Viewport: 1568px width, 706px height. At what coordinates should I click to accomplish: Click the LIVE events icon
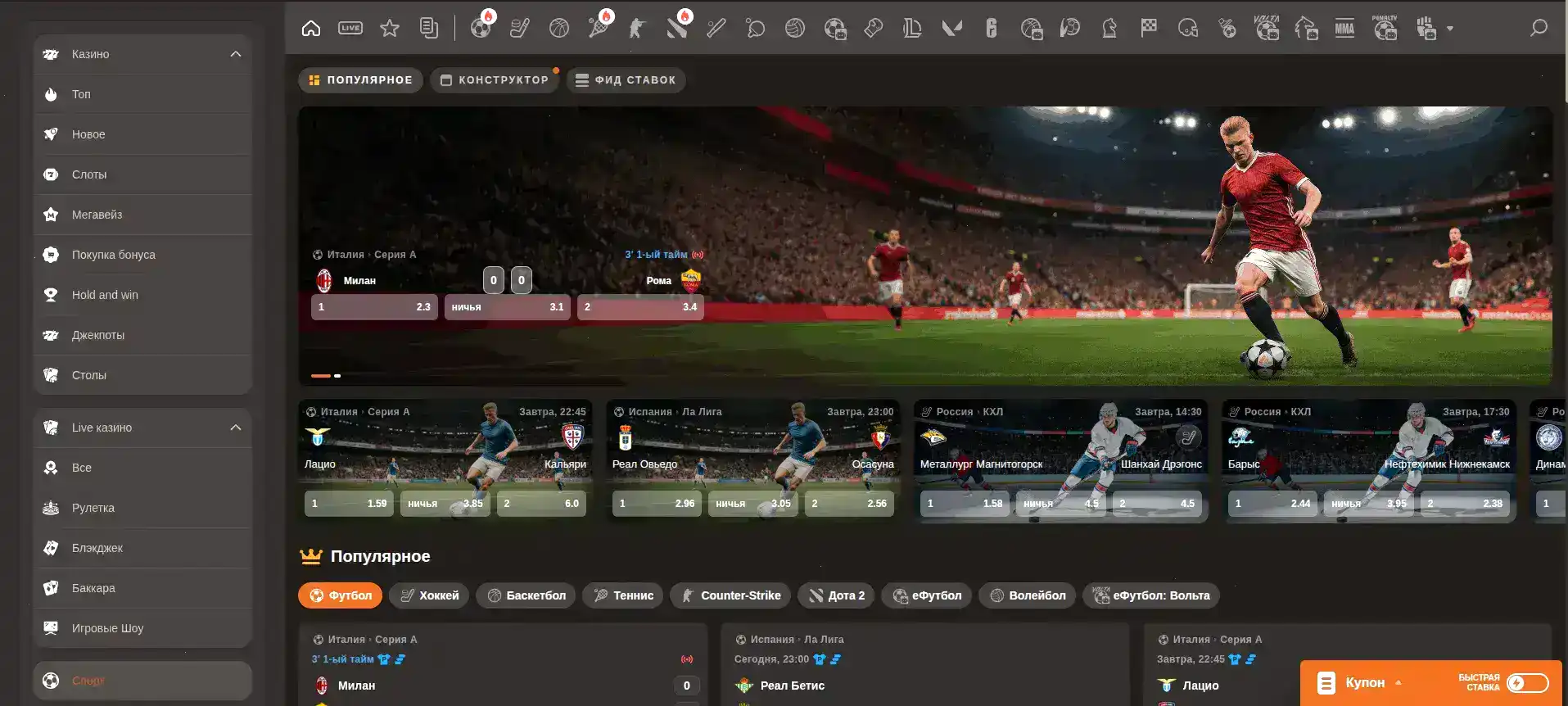click(350, 29)
